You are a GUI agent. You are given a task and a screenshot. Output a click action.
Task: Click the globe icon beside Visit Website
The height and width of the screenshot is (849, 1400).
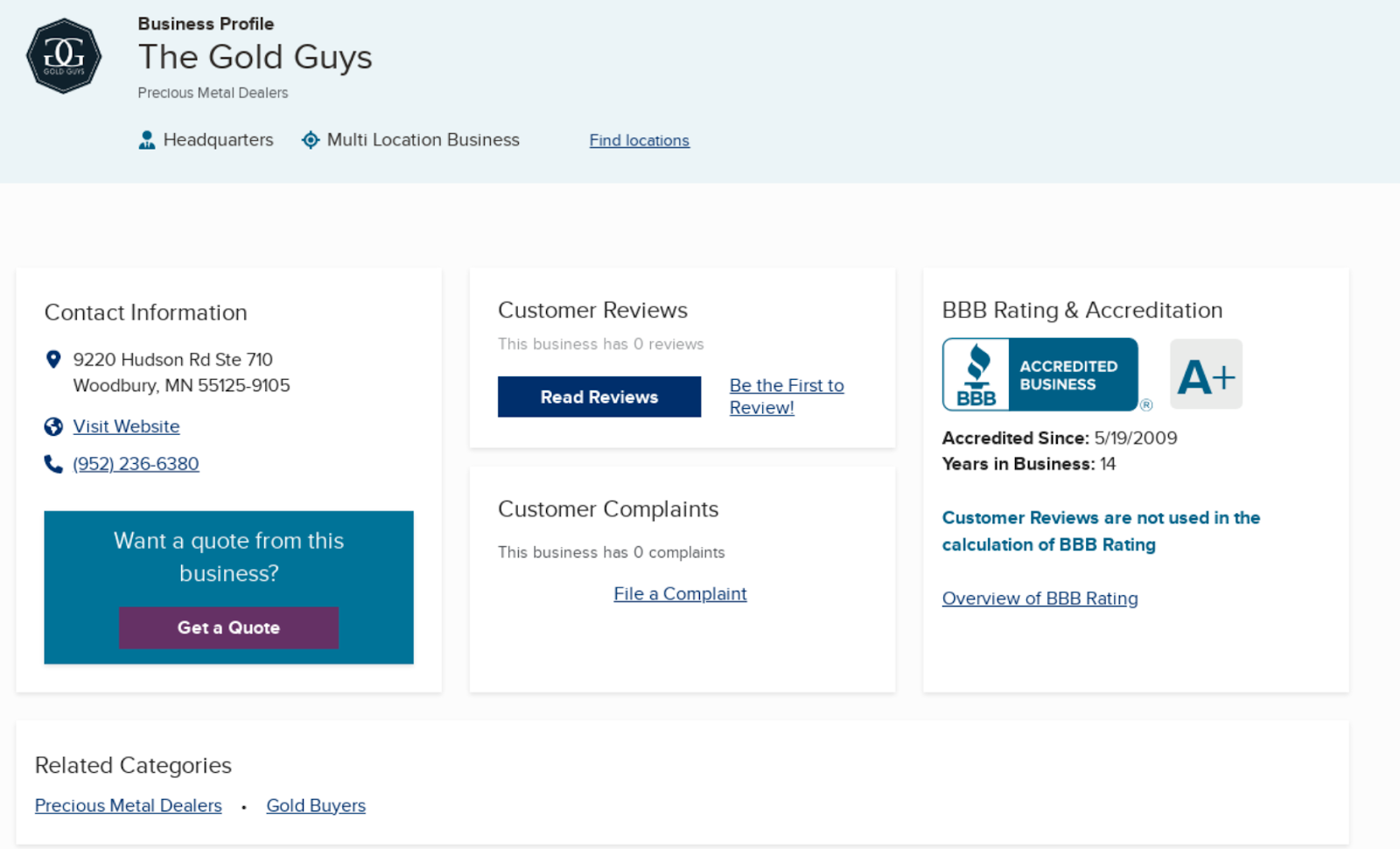(x=53, y=426)
